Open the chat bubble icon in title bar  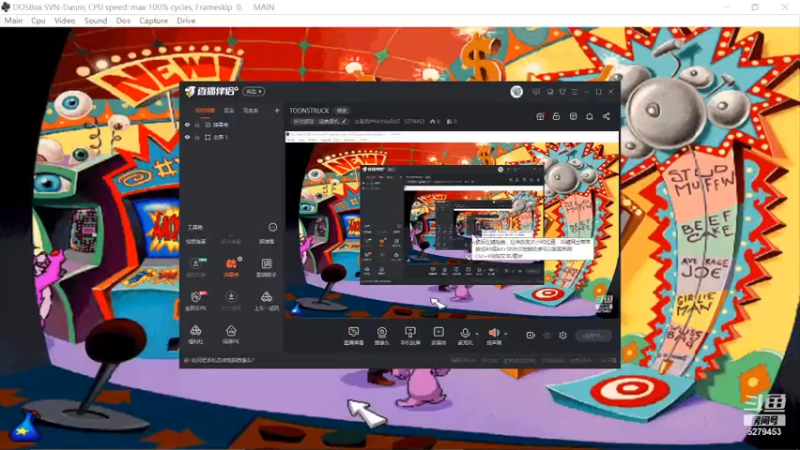coord(549,92)
